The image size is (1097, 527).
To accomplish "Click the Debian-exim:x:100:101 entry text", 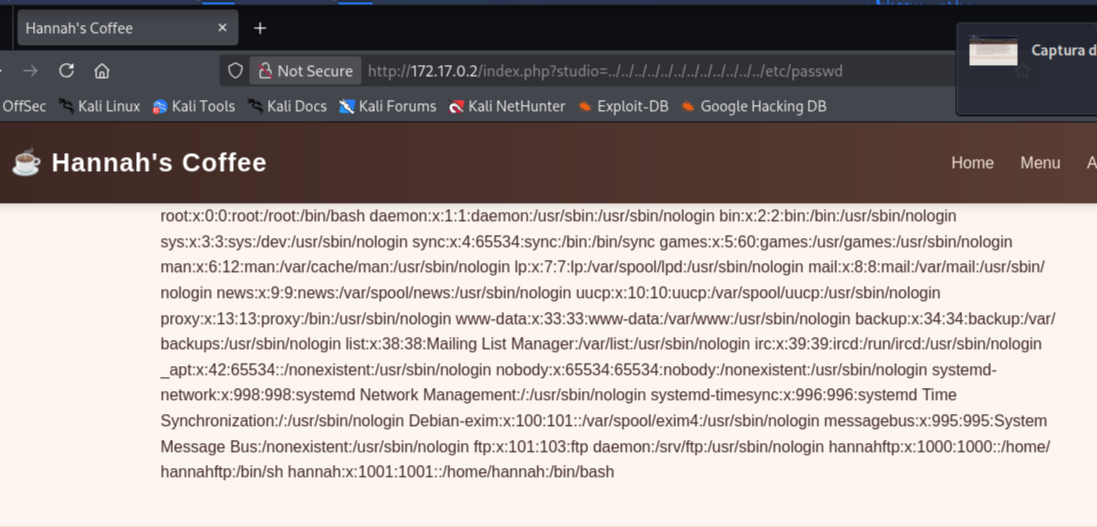I will click(x=614, y=421).
